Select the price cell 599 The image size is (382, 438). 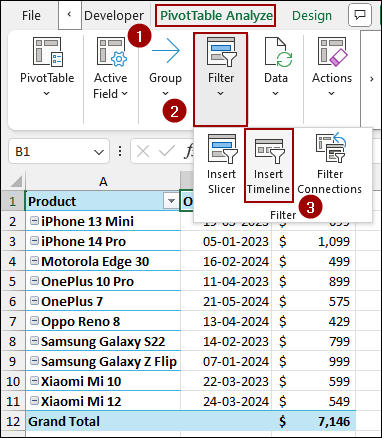point(314,381)
